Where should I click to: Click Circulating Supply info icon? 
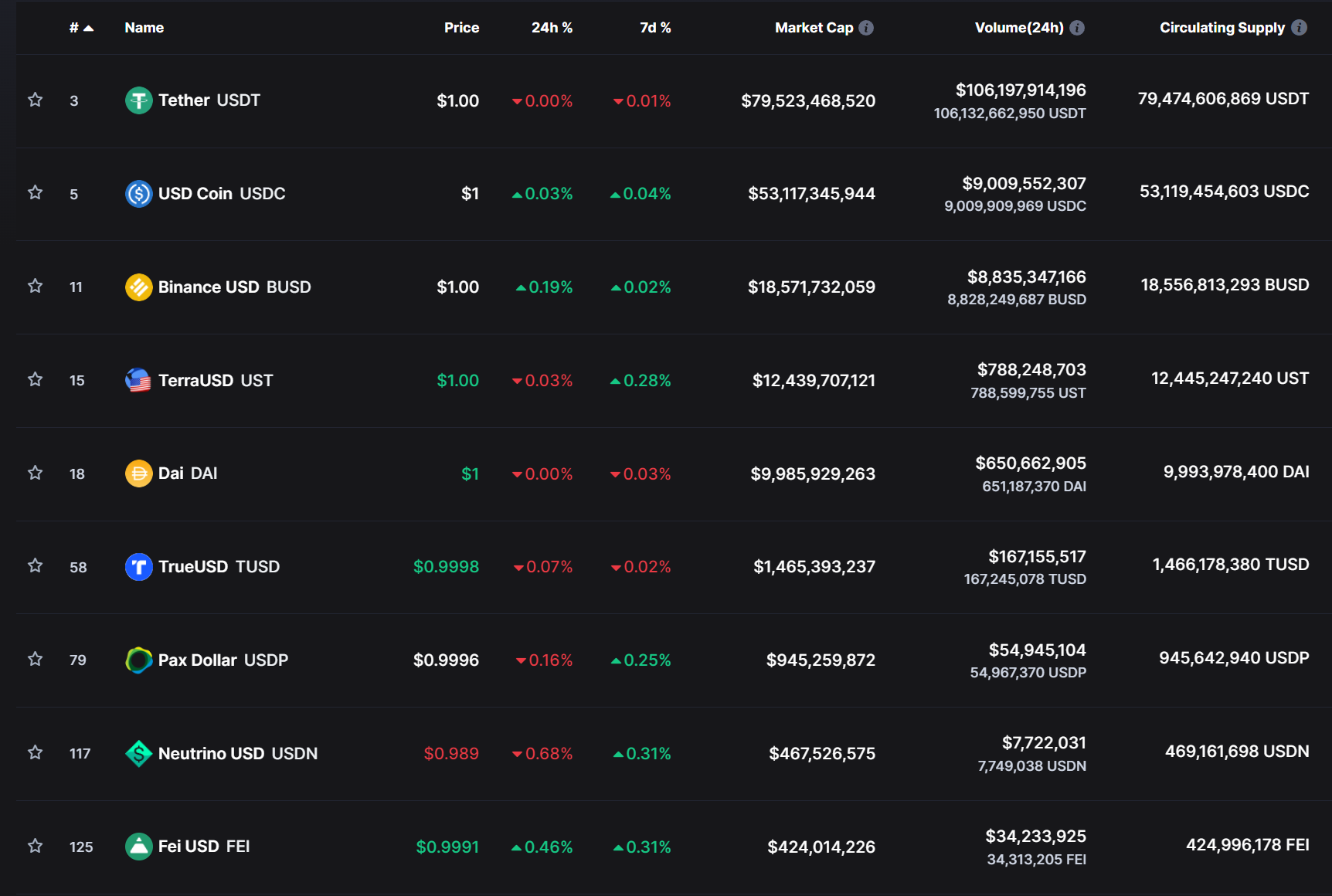[1300, 28]
